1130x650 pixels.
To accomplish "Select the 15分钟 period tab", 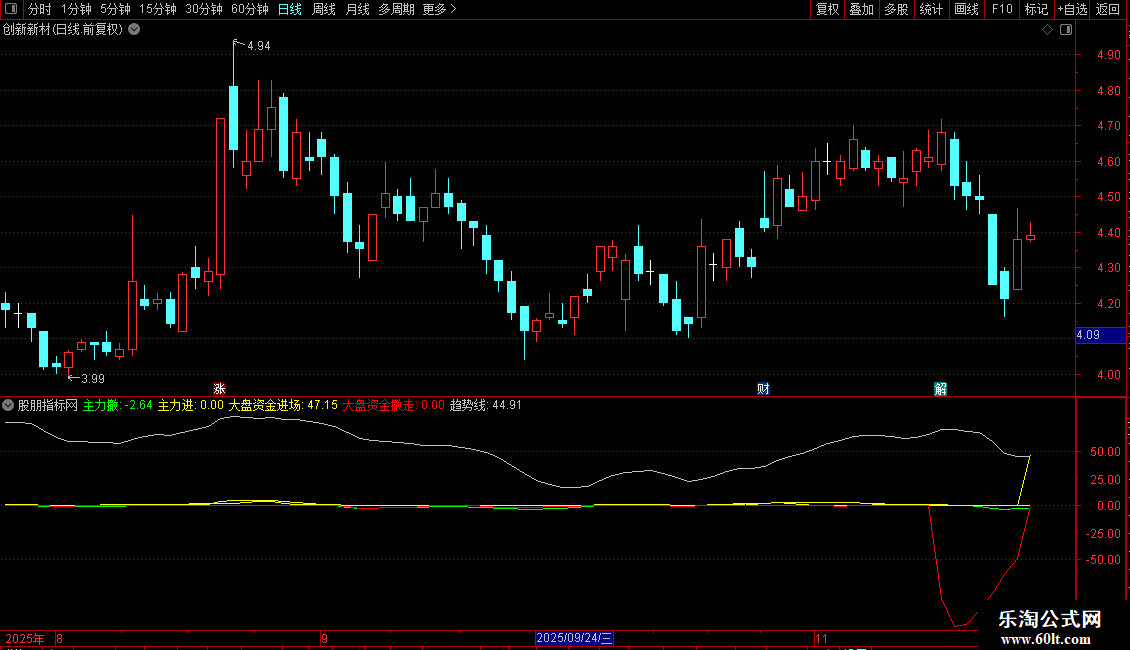I will tap(158, 9).
